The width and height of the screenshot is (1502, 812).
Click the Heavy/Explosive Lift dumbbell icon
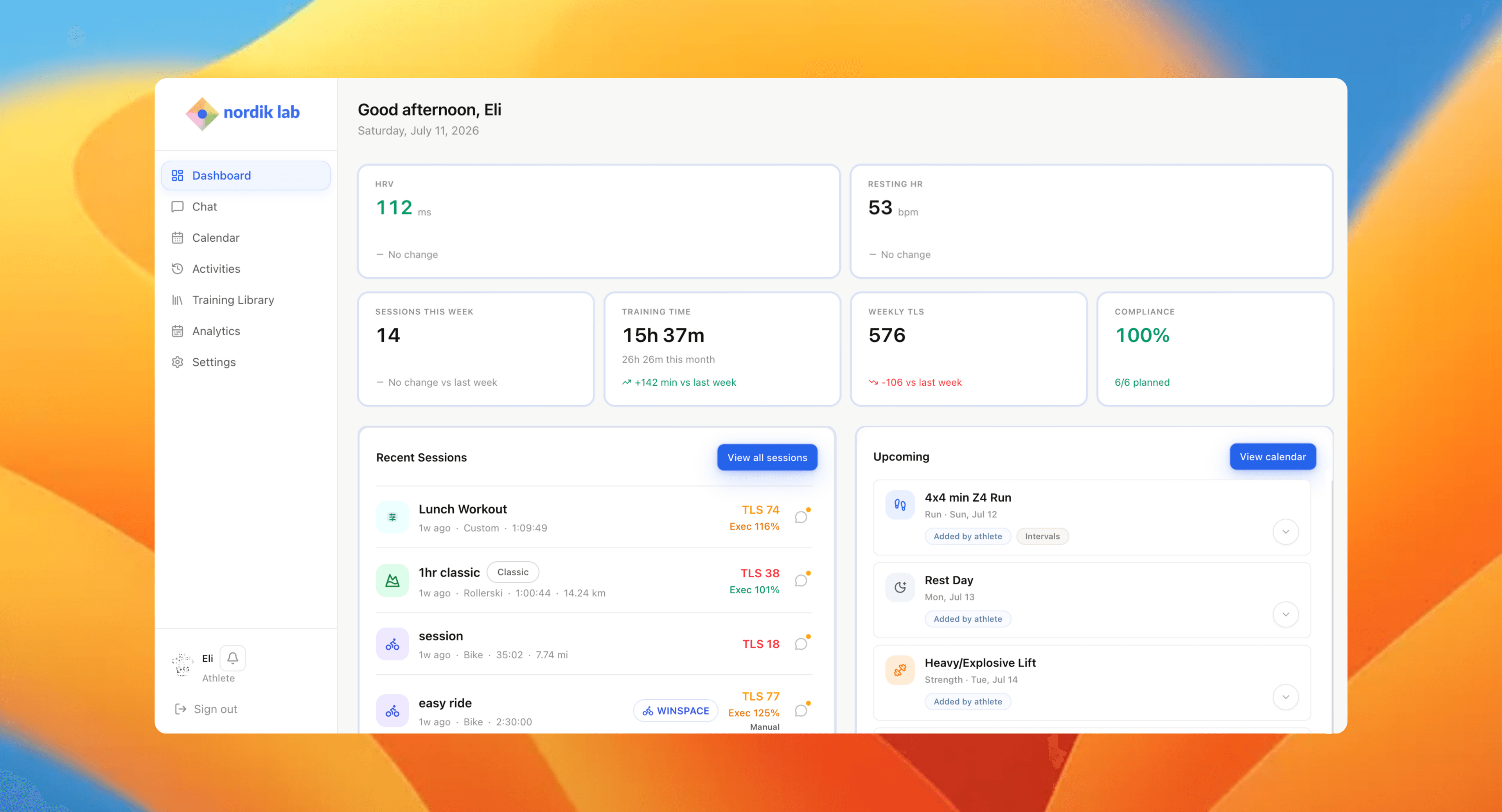tap(900, 670)
